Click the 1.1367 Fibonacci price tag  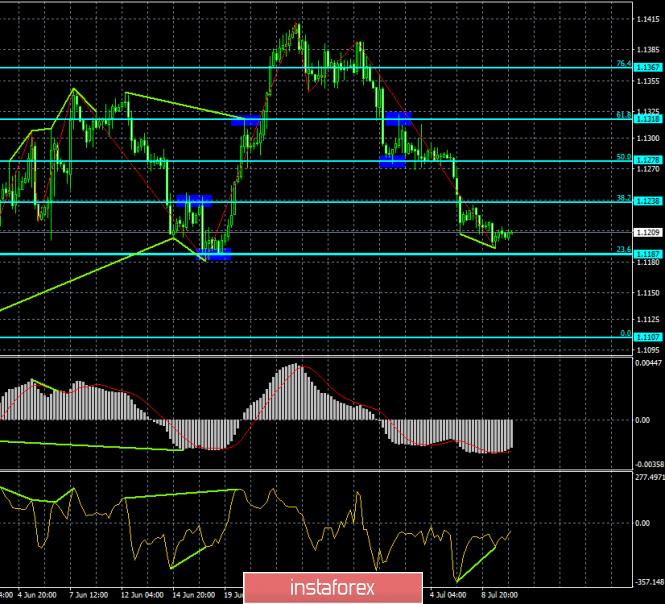(648, 68)
